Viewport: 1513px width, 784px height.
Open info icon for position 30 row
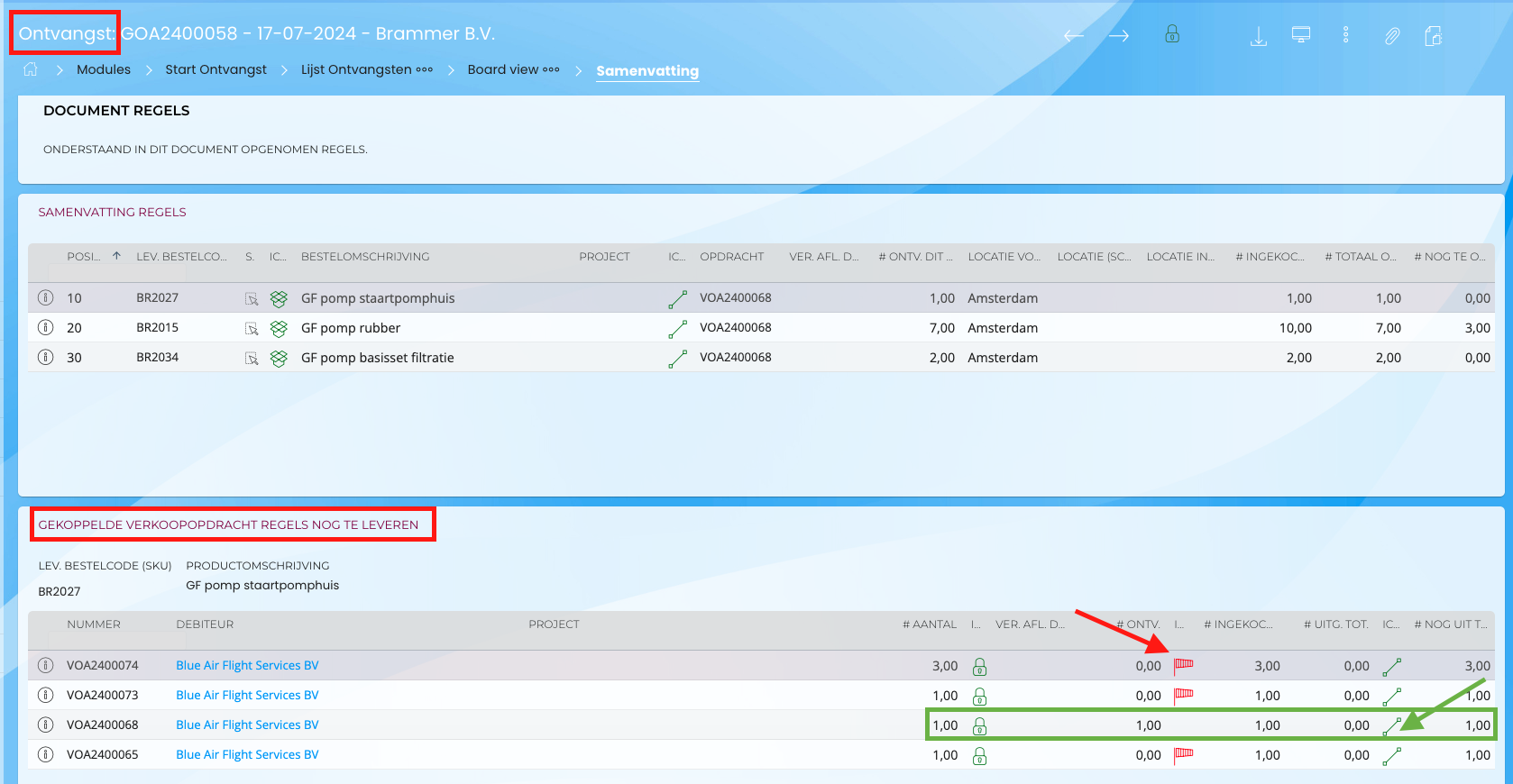(x=45, y=357)
